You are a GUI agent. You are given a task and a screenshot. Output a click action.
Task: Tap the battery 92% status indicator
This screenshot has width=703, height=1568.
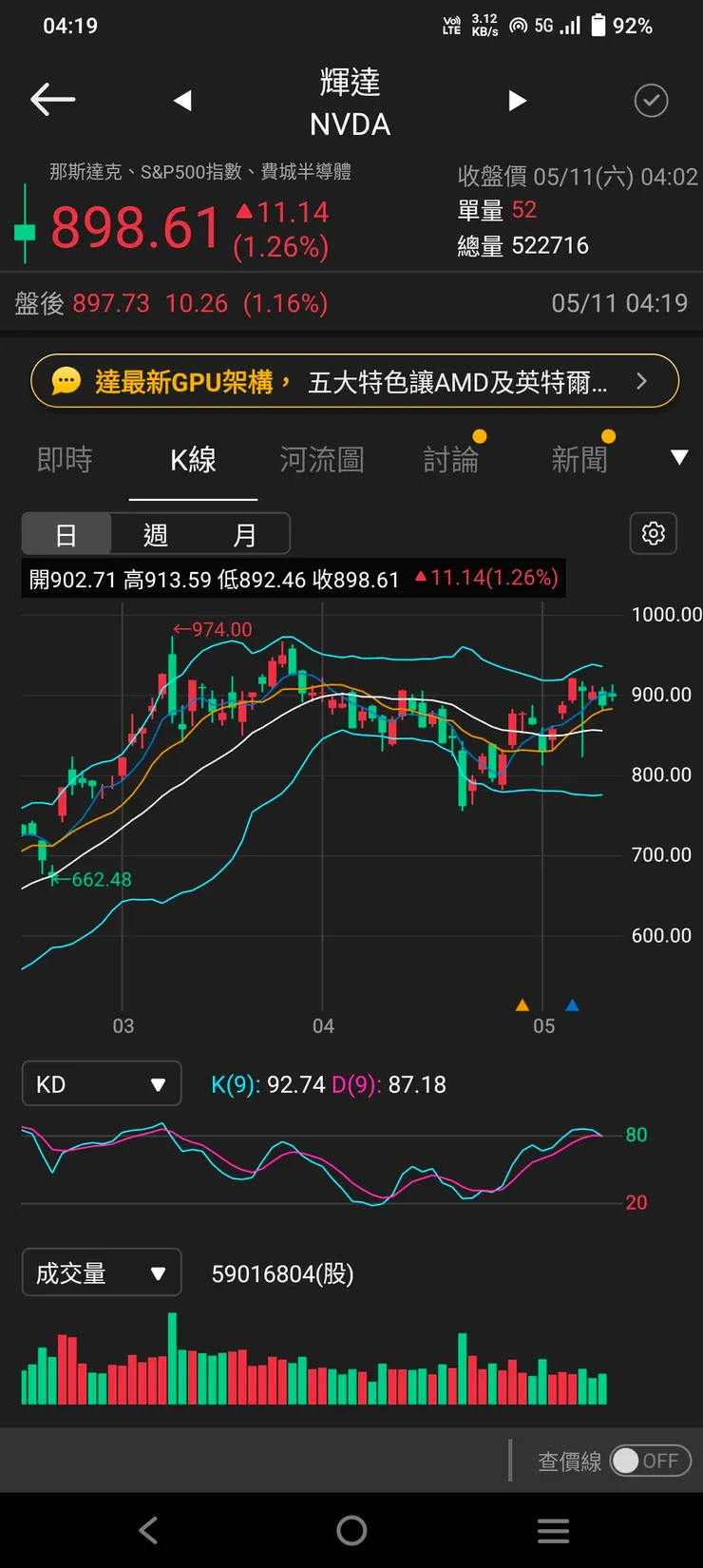(x=622, y=26)
